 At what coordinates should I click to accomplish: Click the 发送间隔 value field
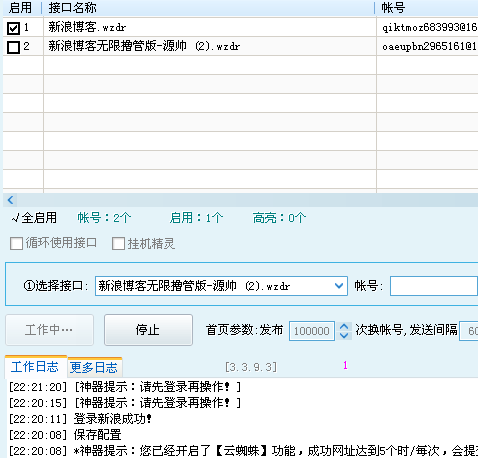tap(469, 331)
